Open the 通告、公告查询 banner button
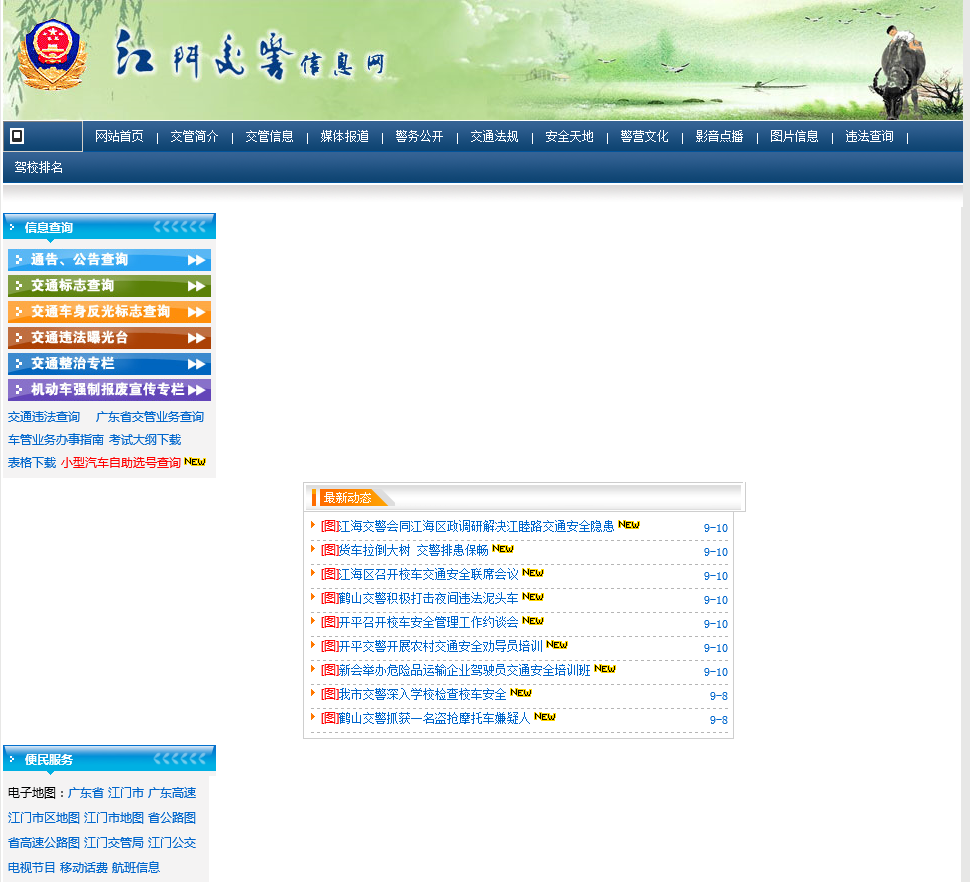Viewport: 970px width, 882px height. [x=109, y=260]
